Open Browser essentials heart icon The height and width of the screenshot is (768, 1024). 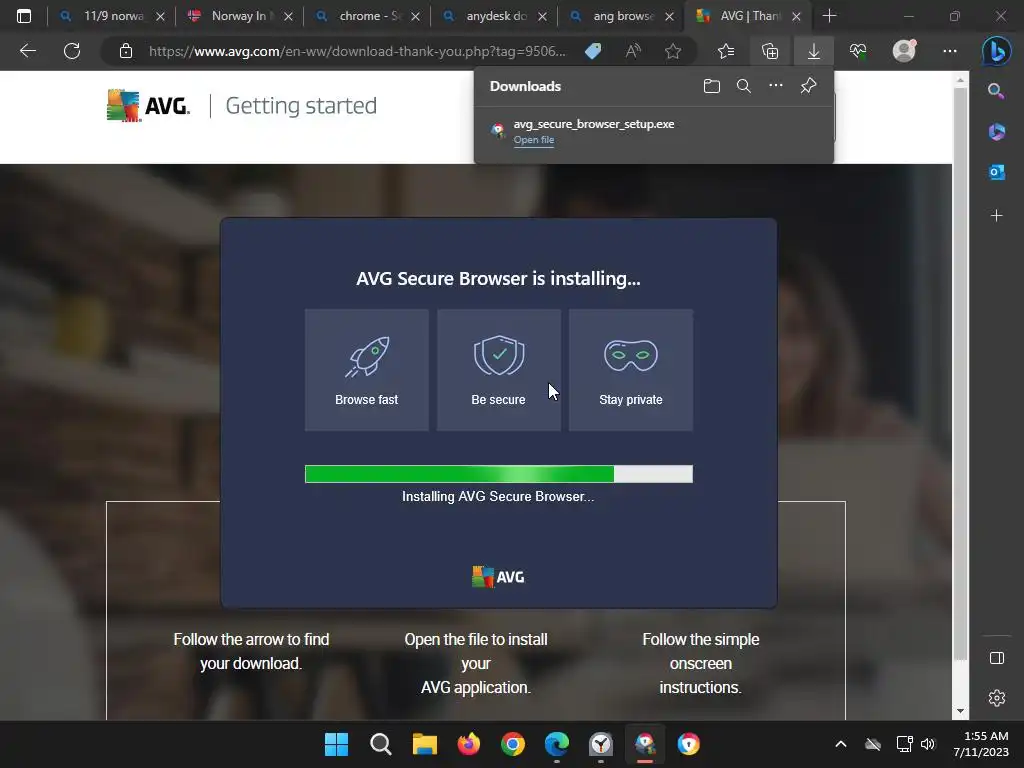tap(858, 51)
